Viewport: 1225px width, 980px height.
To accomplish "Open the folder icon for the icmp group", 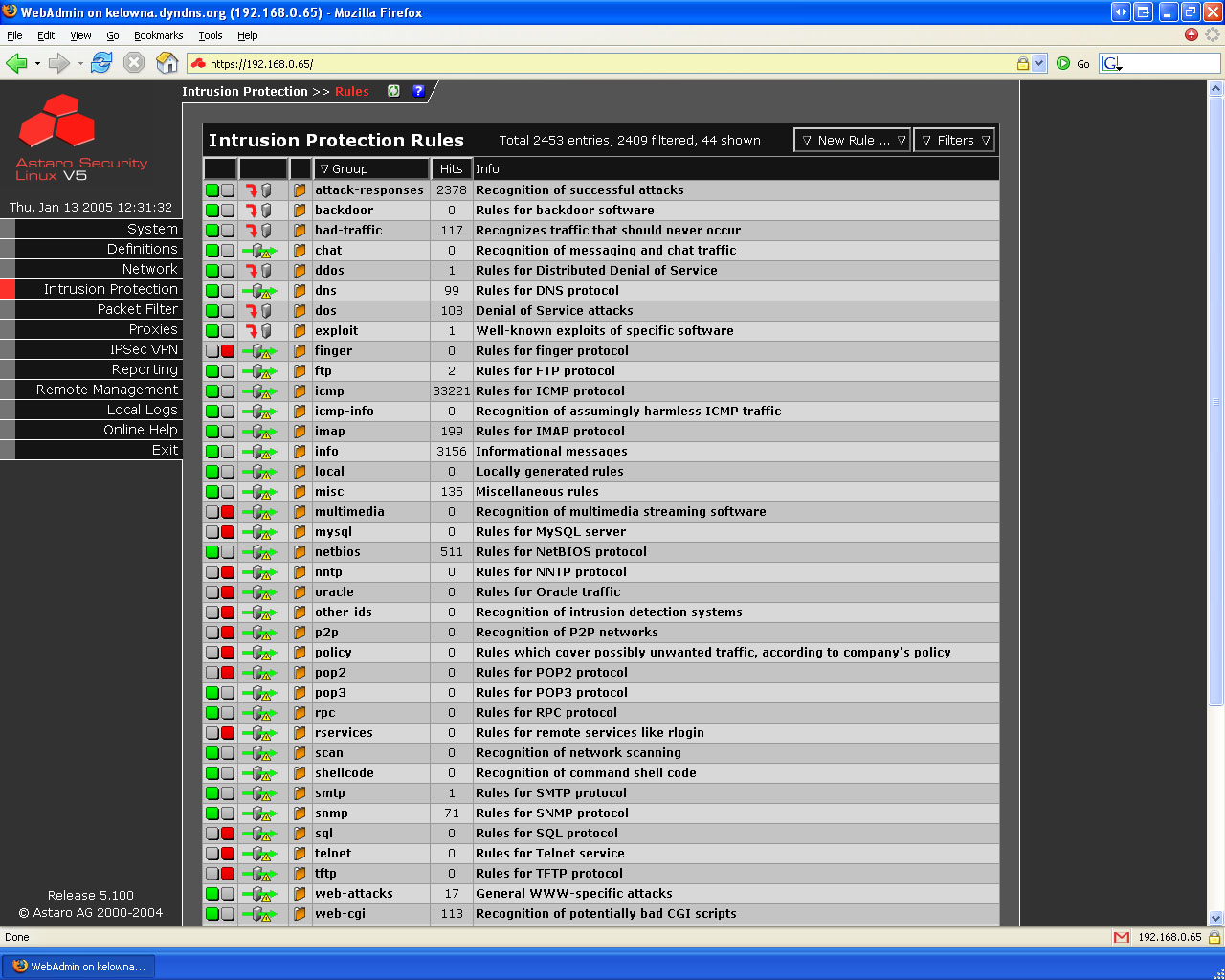I will point(300,391).
